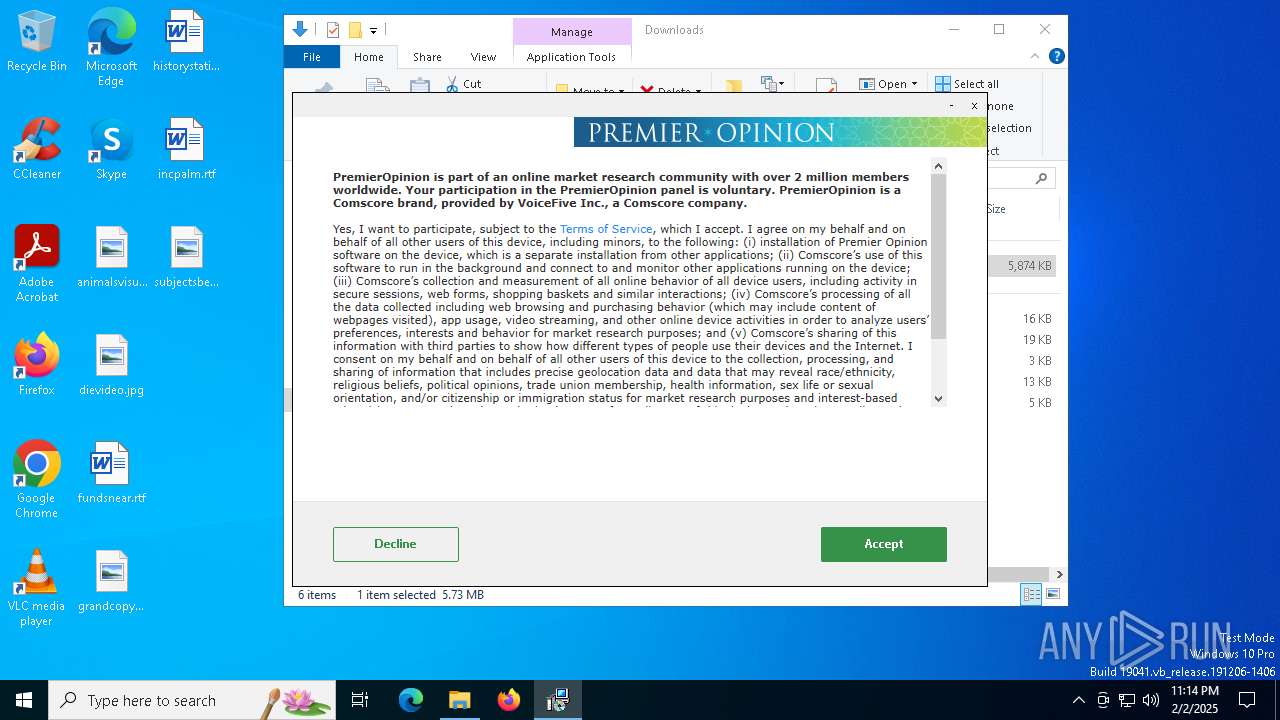Select subjectsbe image file on desktop

click(x=186, y=258)
